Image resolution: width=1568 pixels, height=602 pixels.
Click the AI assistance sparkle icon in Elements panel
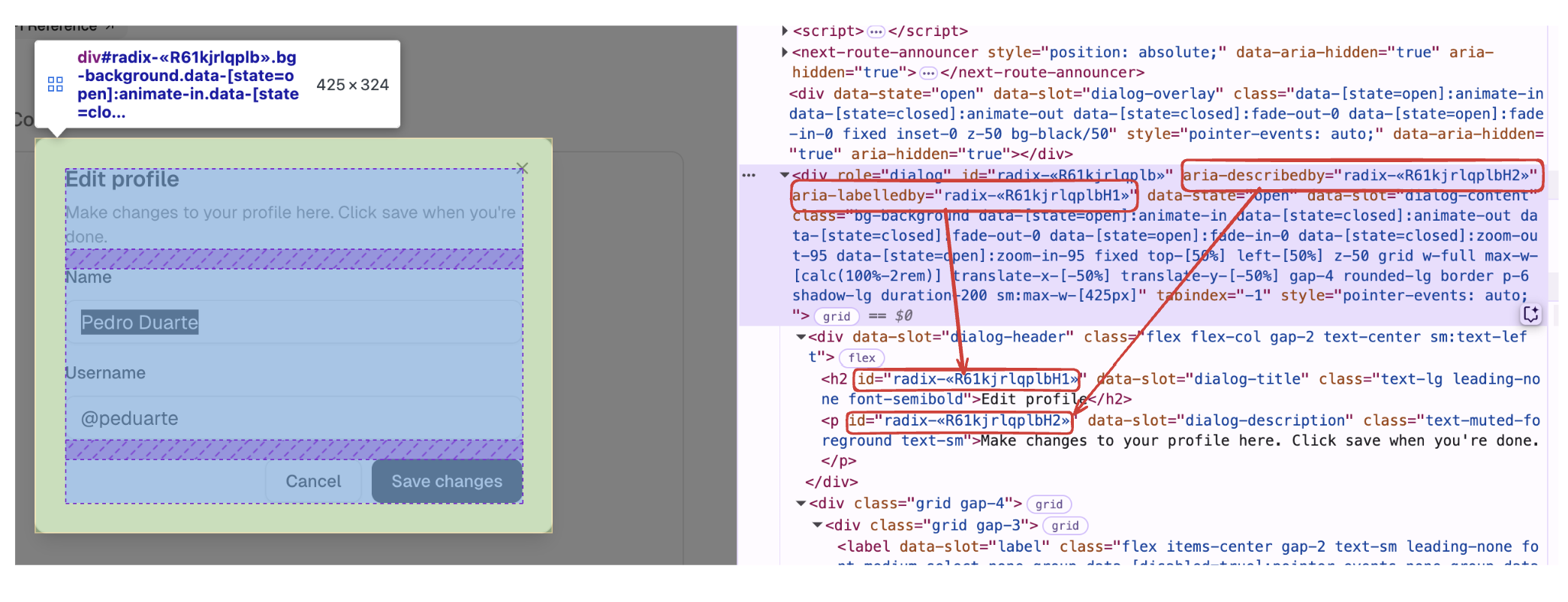[1531, 315]
